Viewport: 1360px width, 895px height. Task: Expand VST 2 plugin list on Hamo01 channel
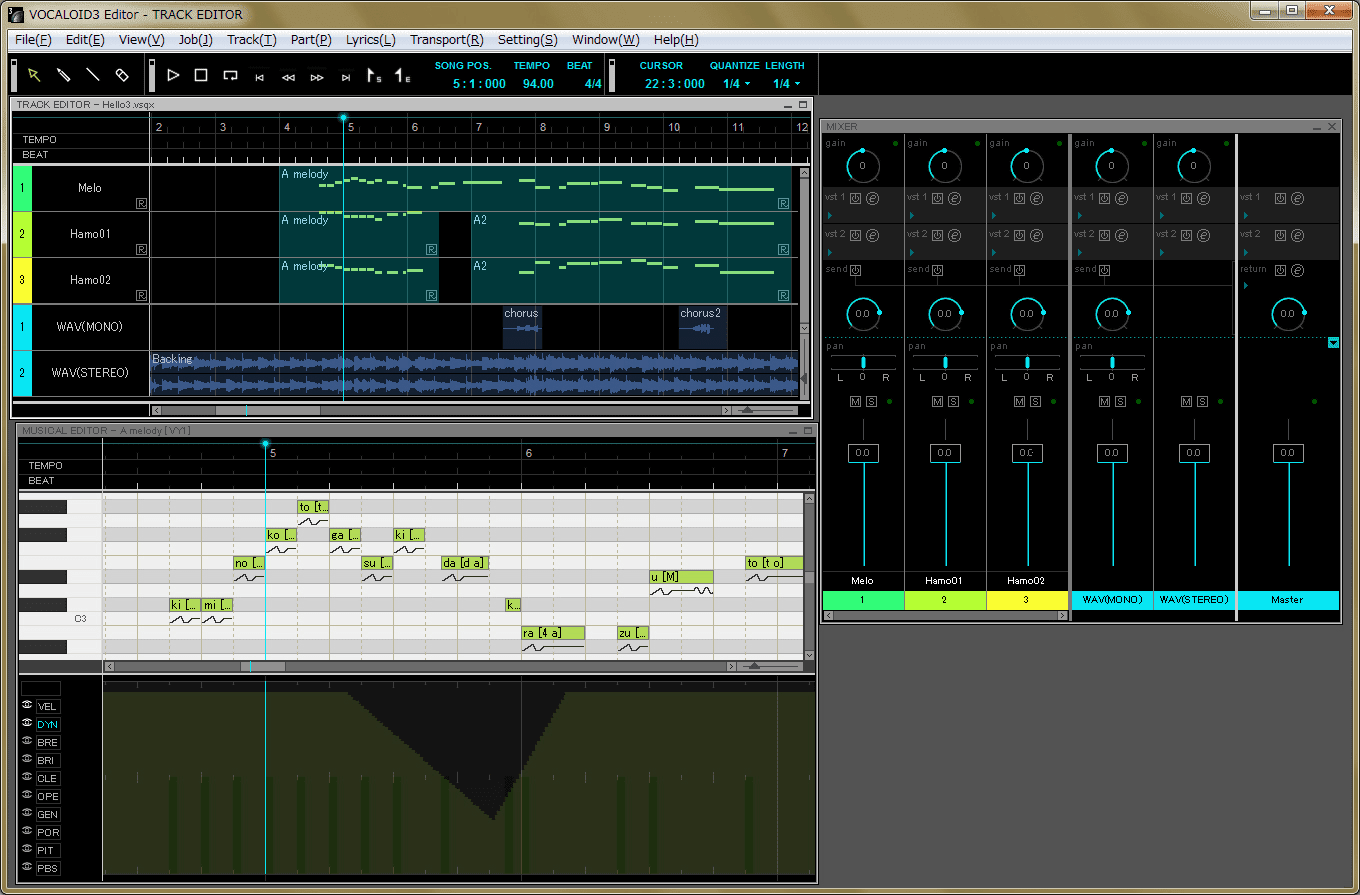911,251
